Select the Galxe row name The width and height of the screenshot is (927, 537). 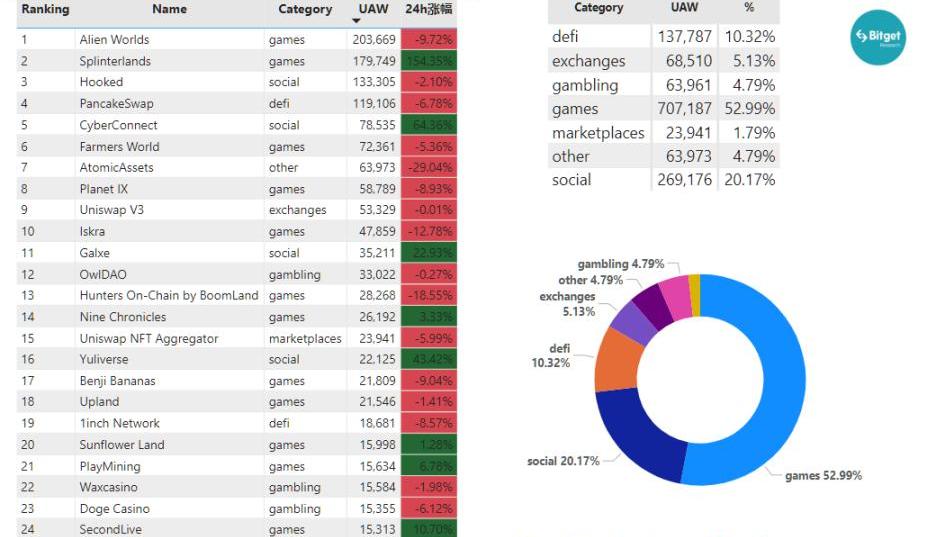click(x=95, y=253)
